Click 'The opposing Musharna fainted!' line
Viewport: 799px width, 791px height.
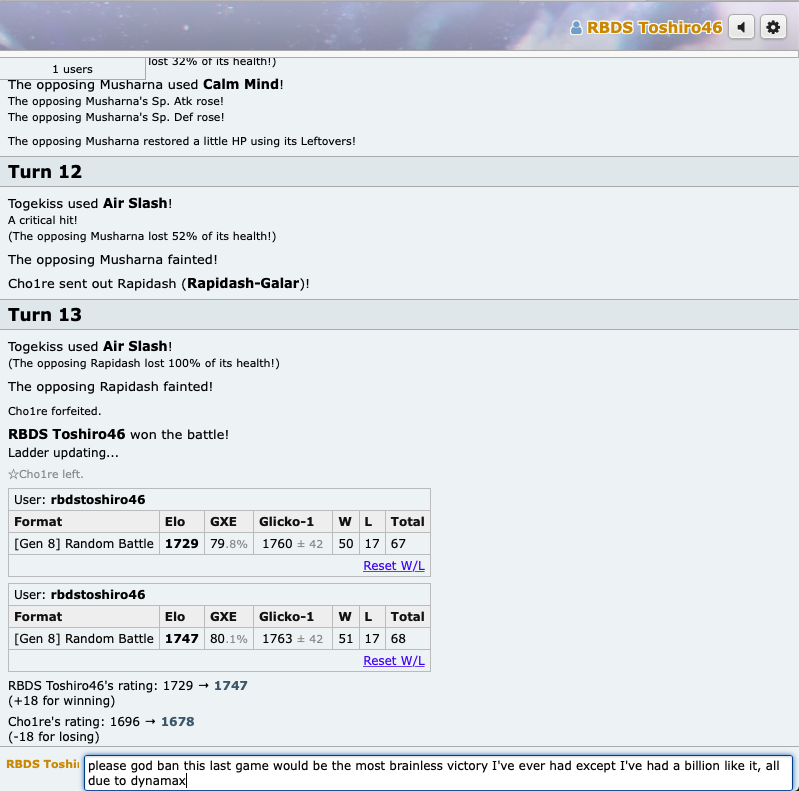tap(113, 259)
